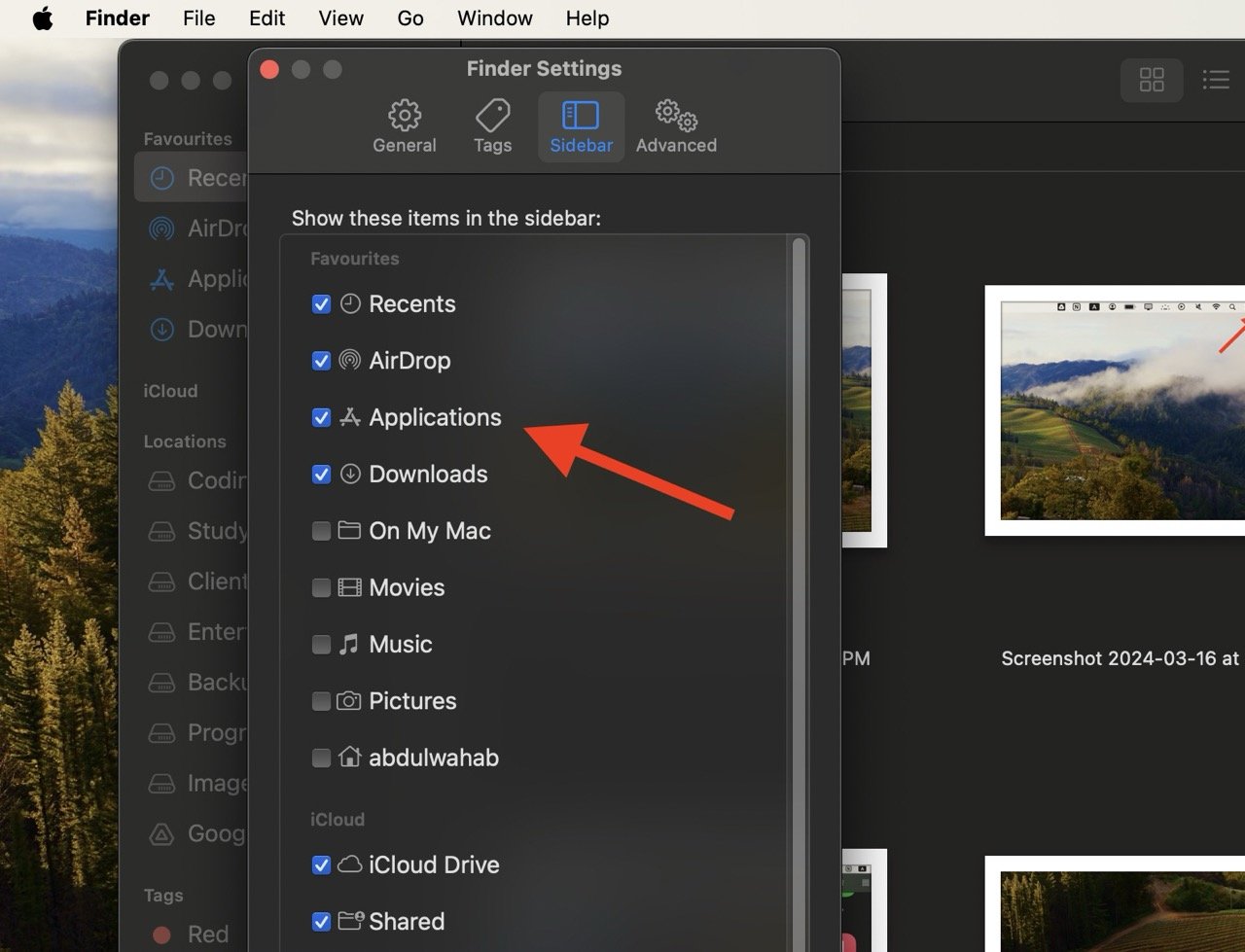Open the Window menu

[495, 18]
